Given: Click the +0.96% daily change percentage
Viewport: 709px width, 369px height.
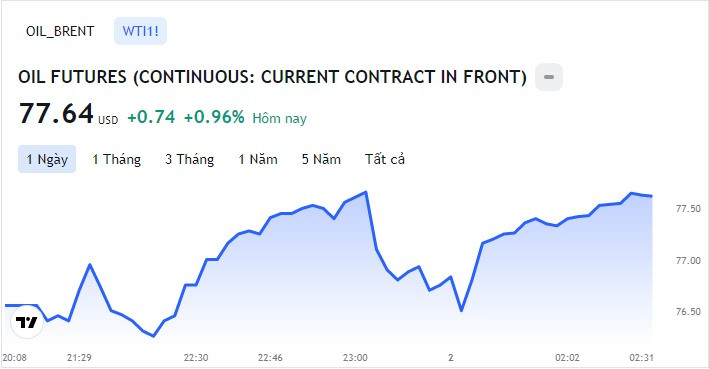Looking at the screenshot, I should pyautogui.click(x=214, y=117).
